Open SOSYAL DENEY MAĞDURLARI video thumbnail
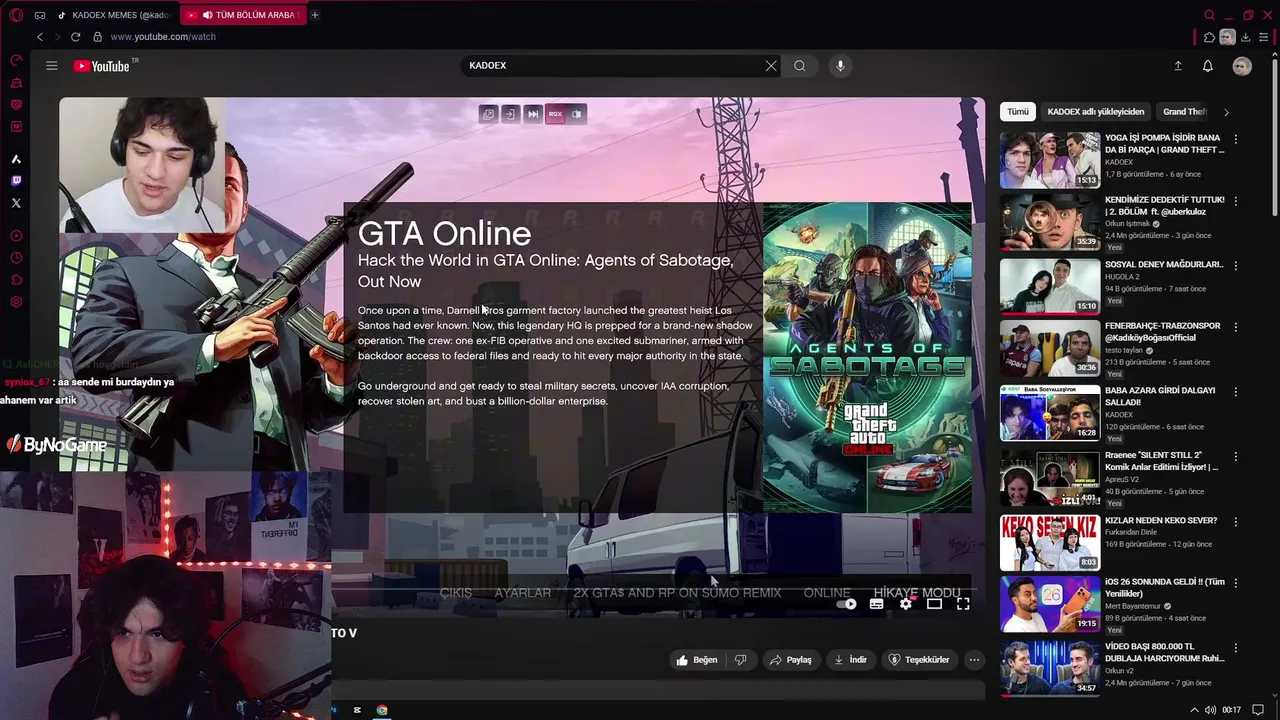This screenshot has height=720, width=1280. point(1050,286)
